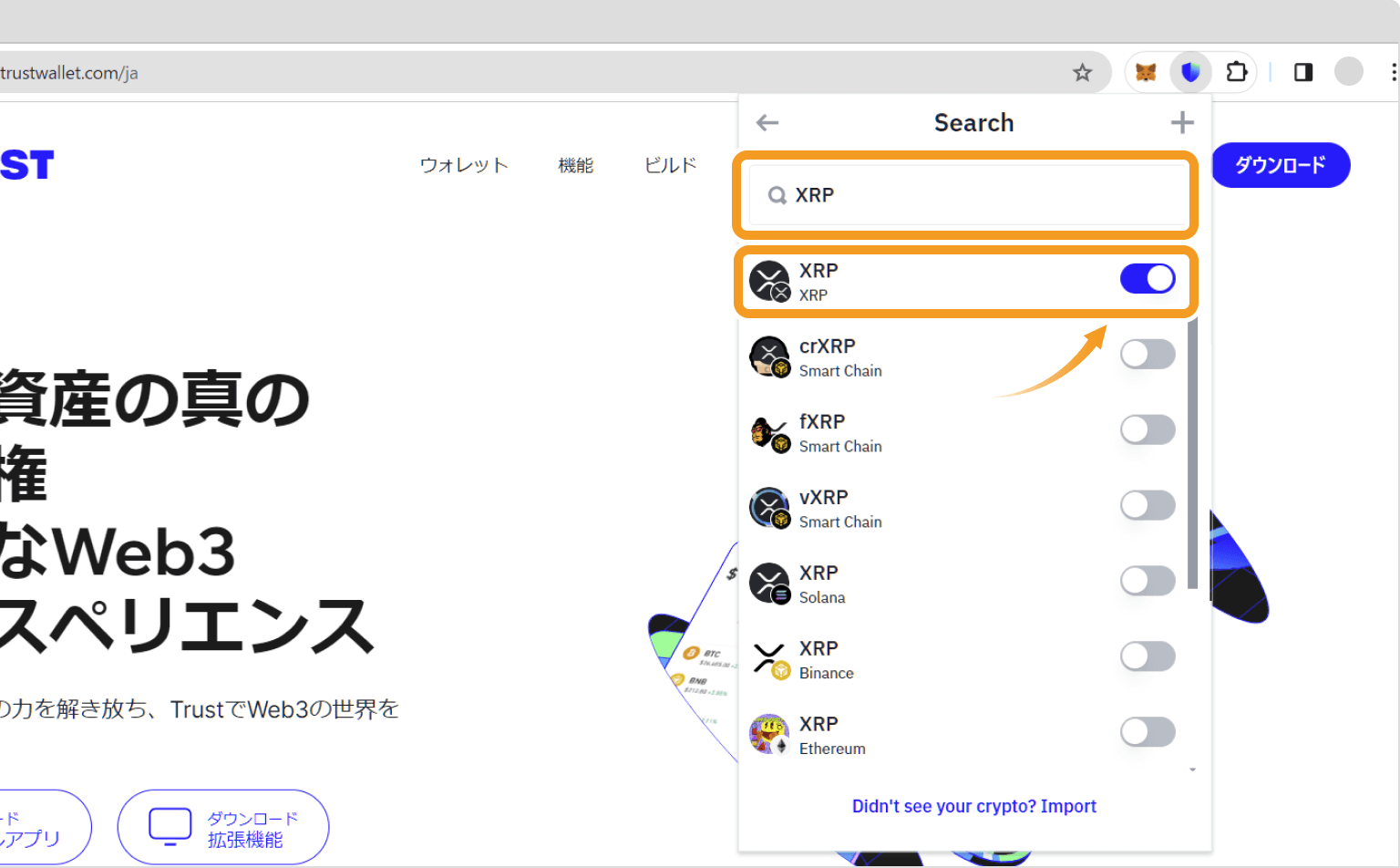Viewport: 1400px width, 868px height.
Task: Click the monitor icon in extension download button
Action: 170,826
